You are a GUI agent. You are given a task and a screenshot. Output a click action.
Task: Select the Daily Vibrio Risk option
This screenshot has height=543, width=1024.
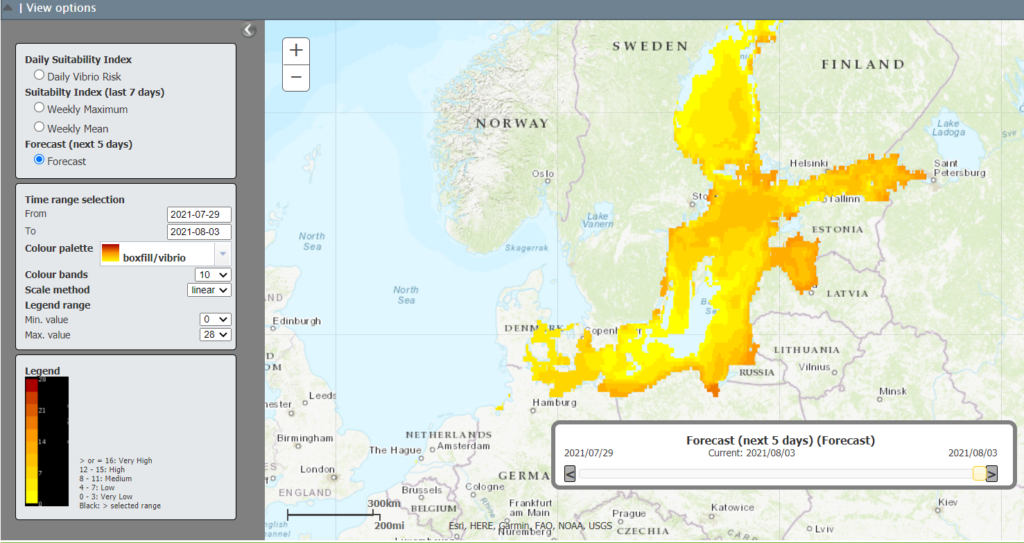tap(39, 75)
